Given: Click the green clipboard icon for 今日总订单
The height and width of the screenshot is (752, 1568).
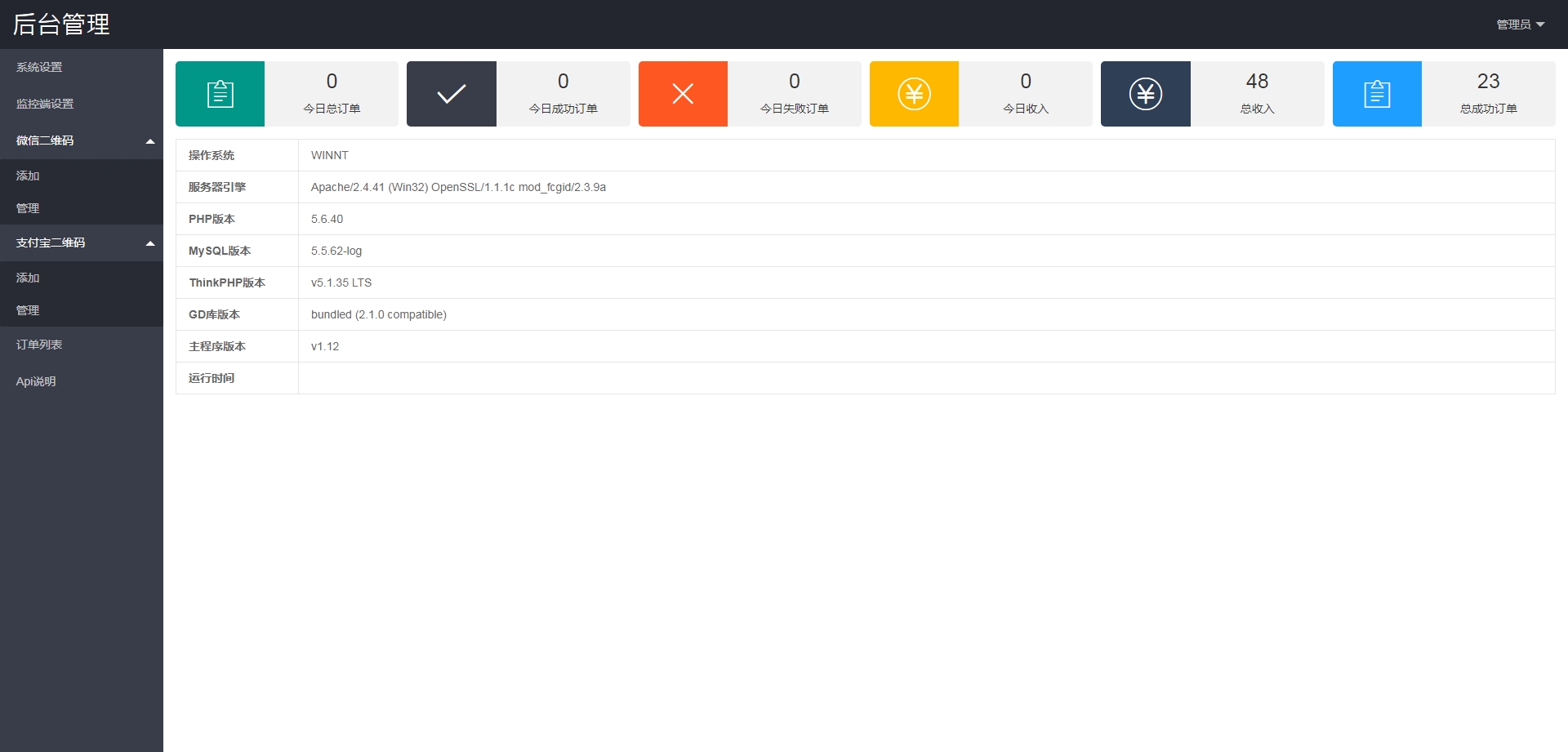Looking at the screenshot, I should click(220, 94).
